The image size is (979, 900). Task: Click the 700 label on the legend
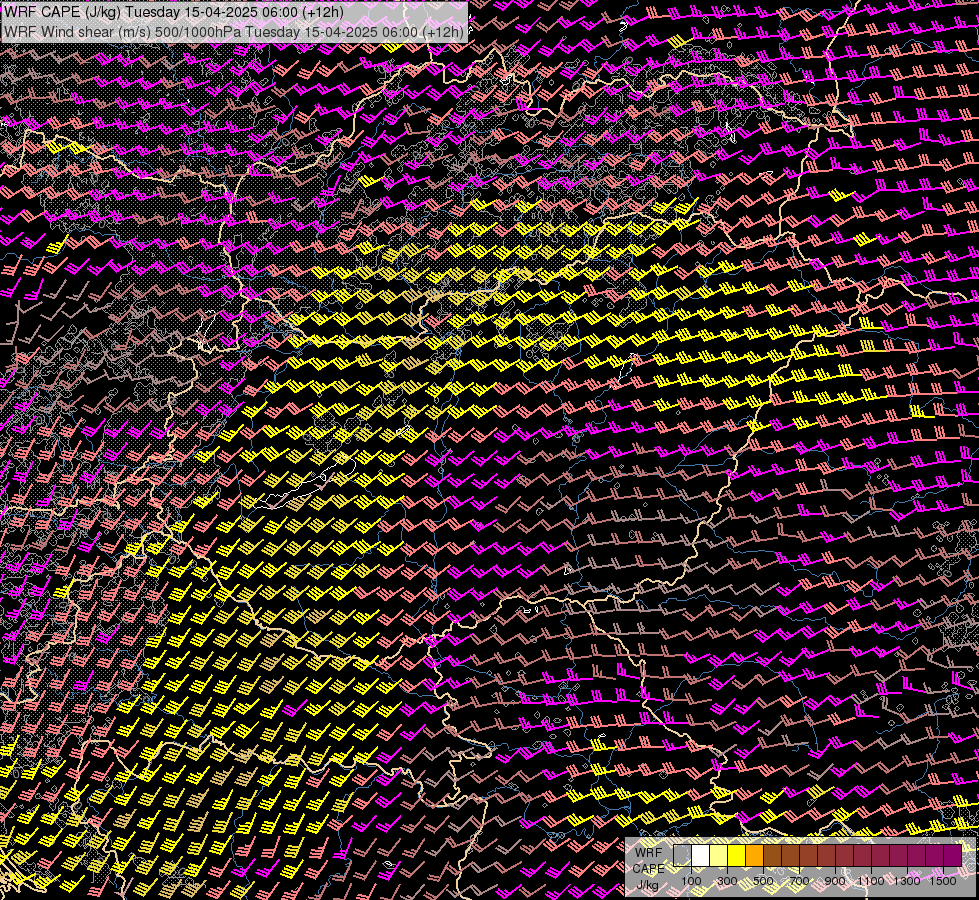point(799,881)
